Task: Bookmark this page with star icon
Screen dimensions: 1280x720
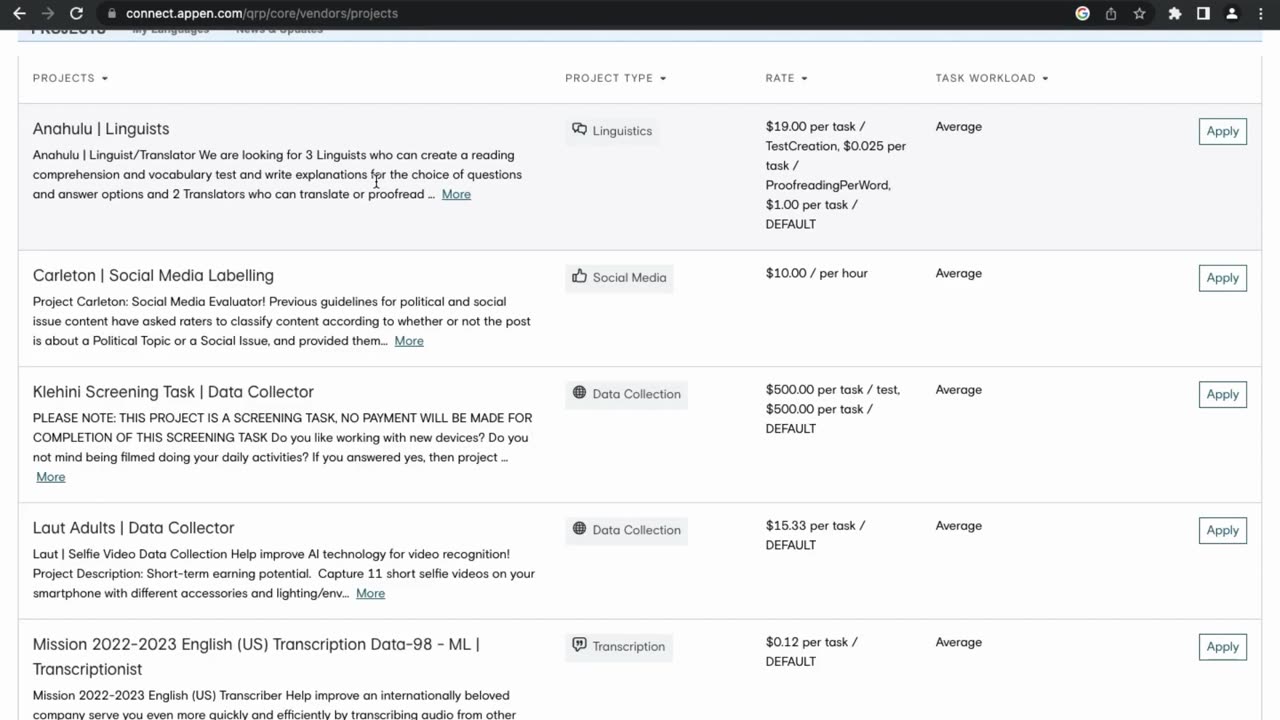Action: [x=1140, y=14]
